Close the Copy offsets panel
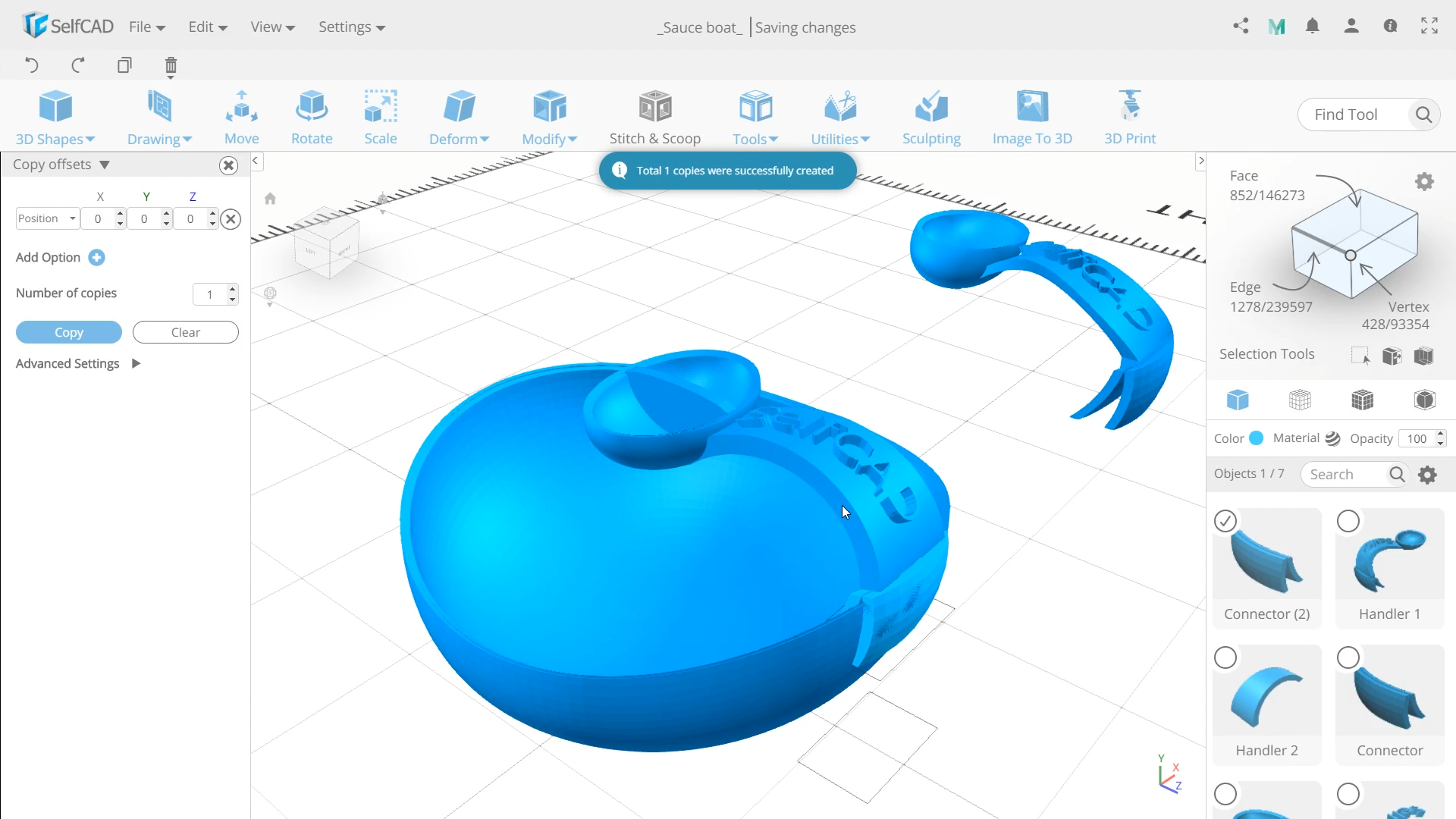The width and height of the screenshot is (1456, 819). (228, 165)
